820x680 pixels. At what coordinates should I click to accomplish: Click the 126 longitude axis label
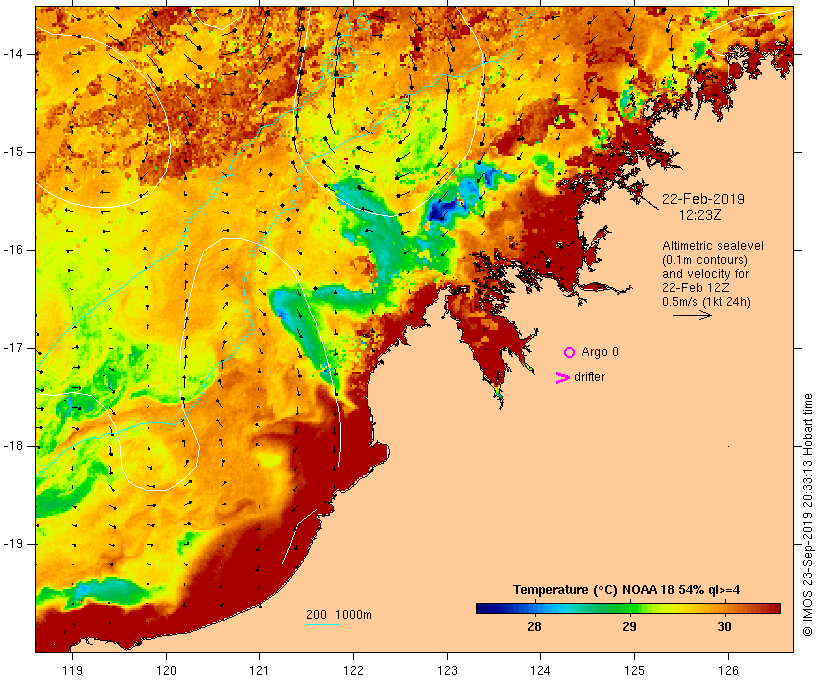(728, 670)
